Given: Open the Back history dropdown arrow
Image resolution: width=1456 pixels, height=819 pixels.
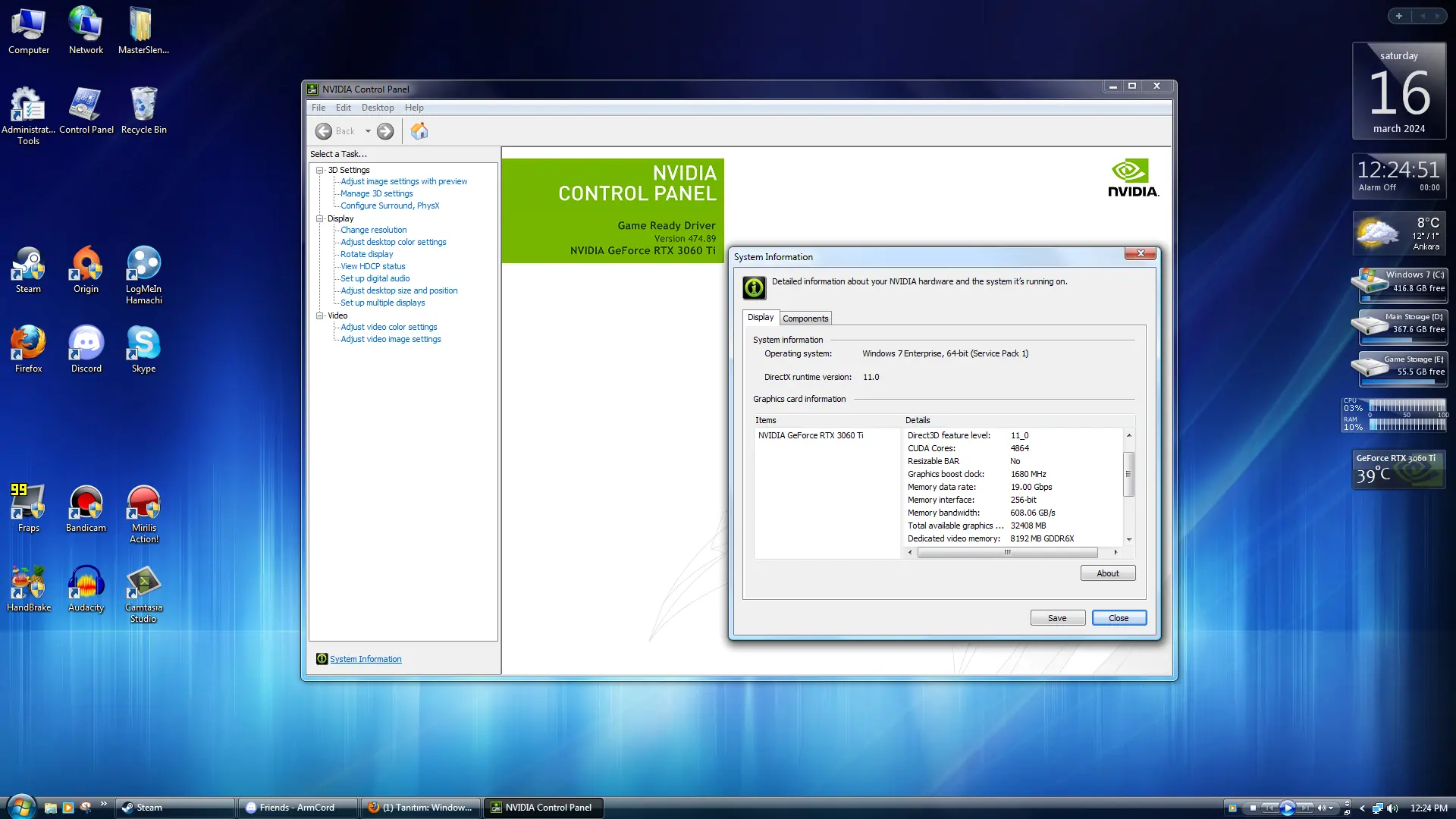Looking at the screenshot, I should [x=368, y=131].
